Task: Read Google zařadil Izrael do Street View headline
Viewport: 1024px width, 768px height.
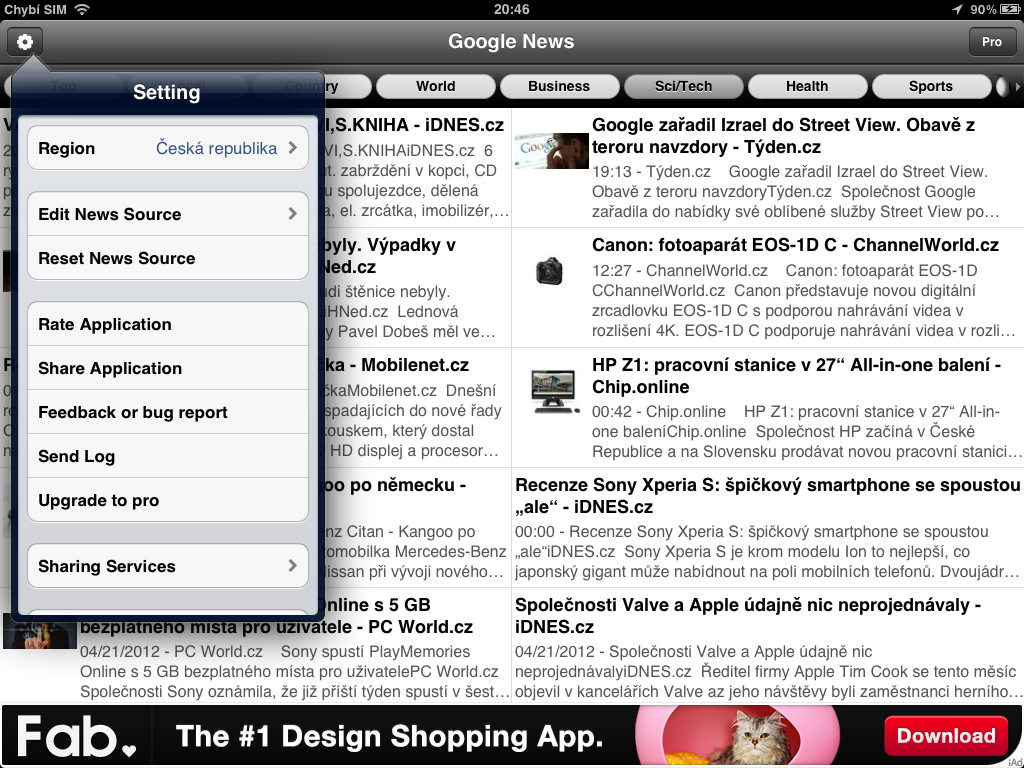Action: [783, 136]
